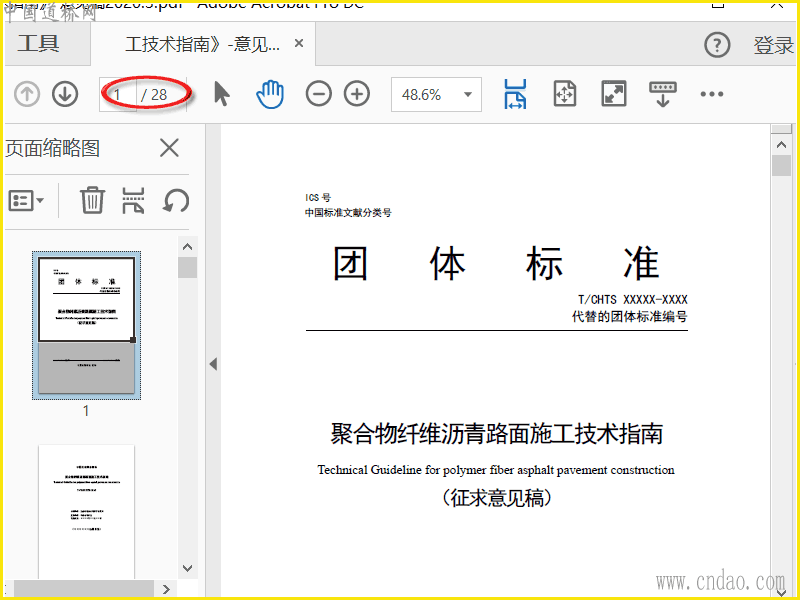Go to previous page arrow
This screenshot has height=600, width=800.
[x=27, y=94]
